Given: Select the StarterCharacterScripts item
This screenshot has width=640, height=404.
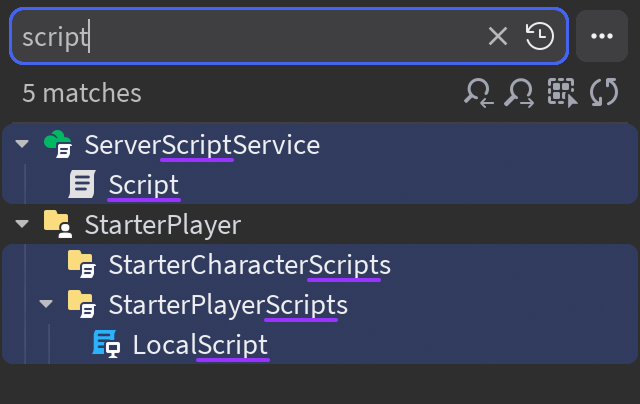Looking at the screenshot, I should [x=248, y=265].
